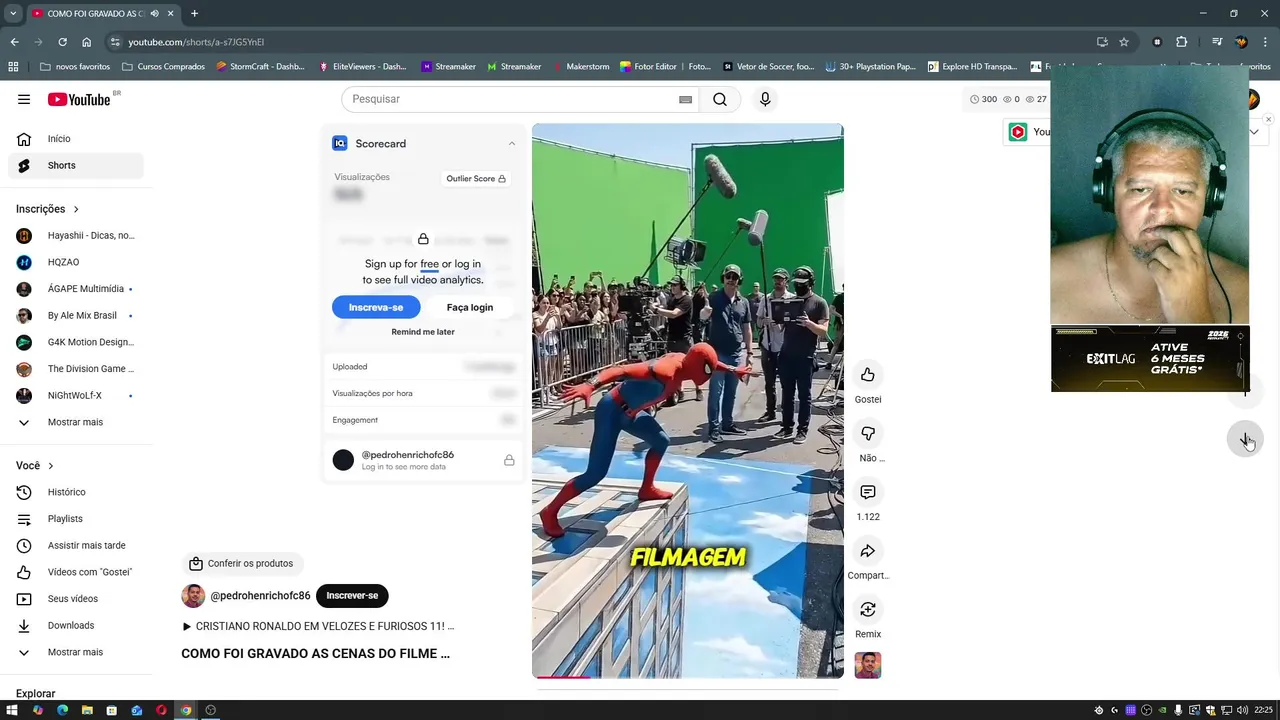Open the Windows Start menu

point(12,710)
